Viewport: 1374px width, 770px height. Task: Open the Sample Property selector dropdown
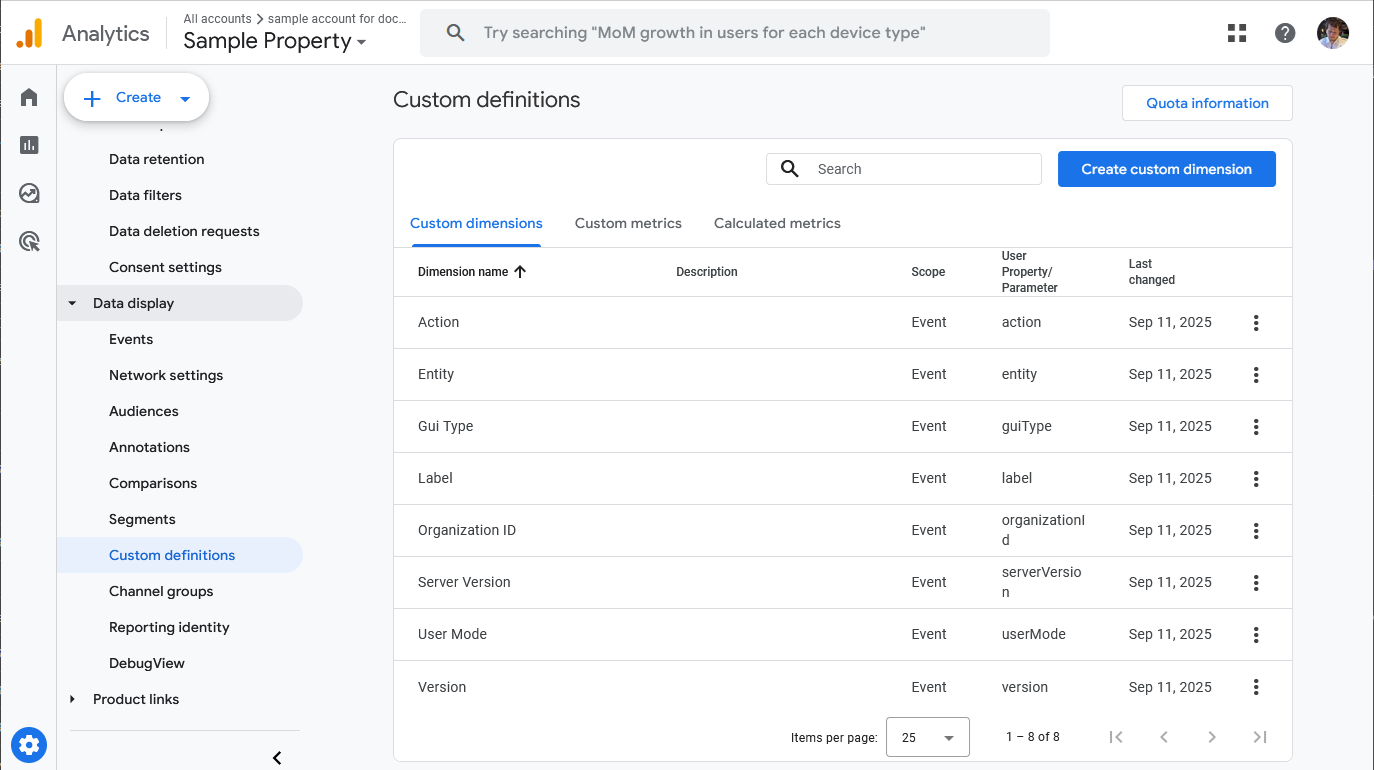[x=275, y=41]
